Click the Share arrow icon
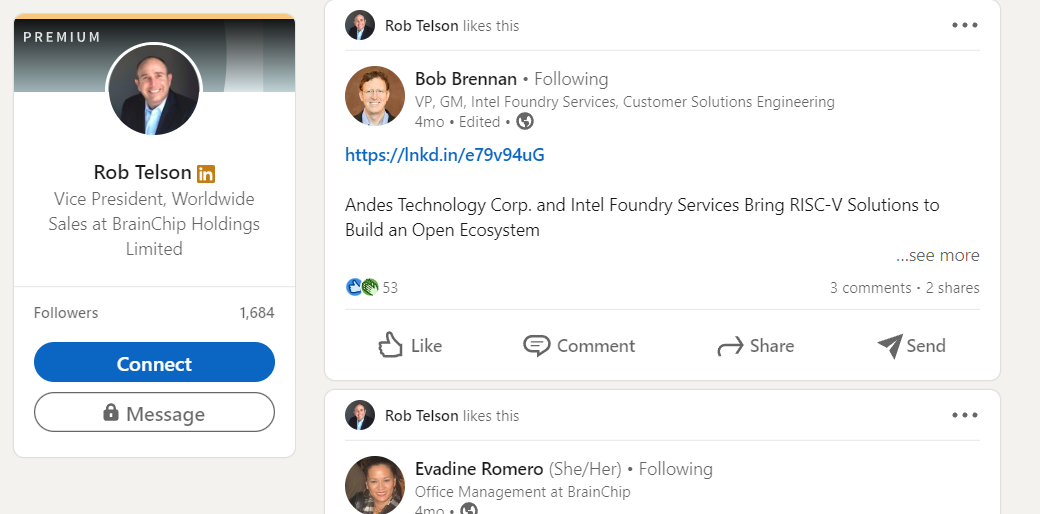The height and width of the screenshot is (514, 1040). [730, 347]
